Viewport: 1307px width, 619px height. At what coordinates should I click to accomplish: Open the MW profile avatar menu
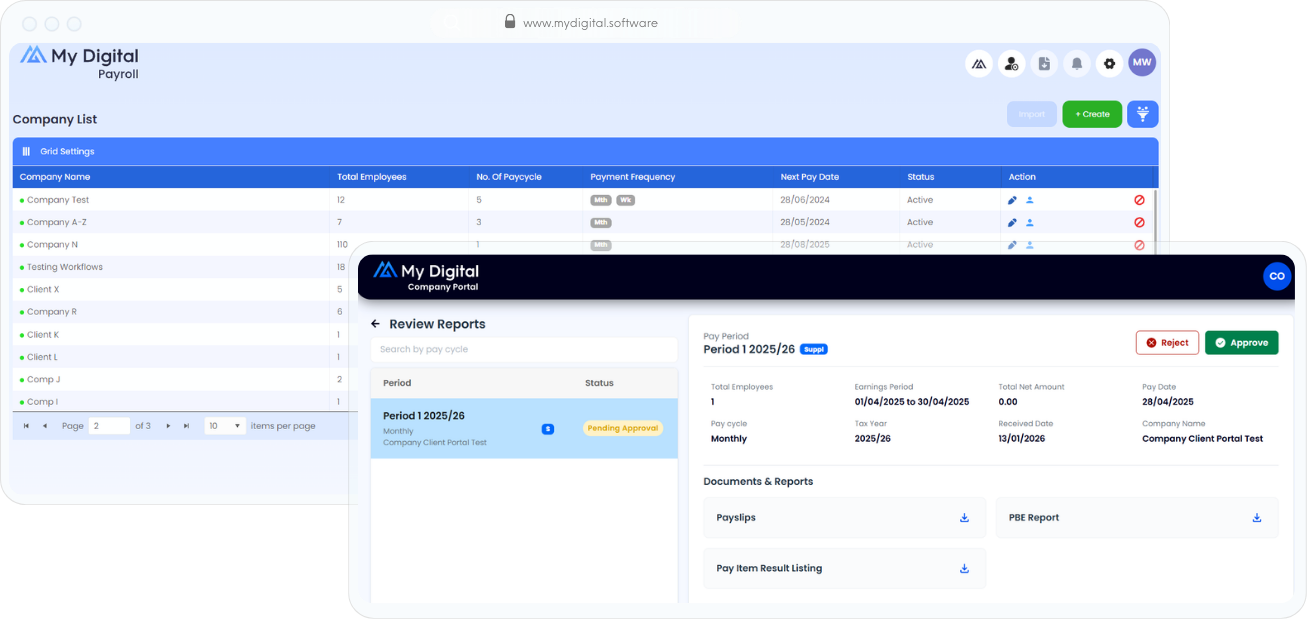click(x=1142, y=63)
